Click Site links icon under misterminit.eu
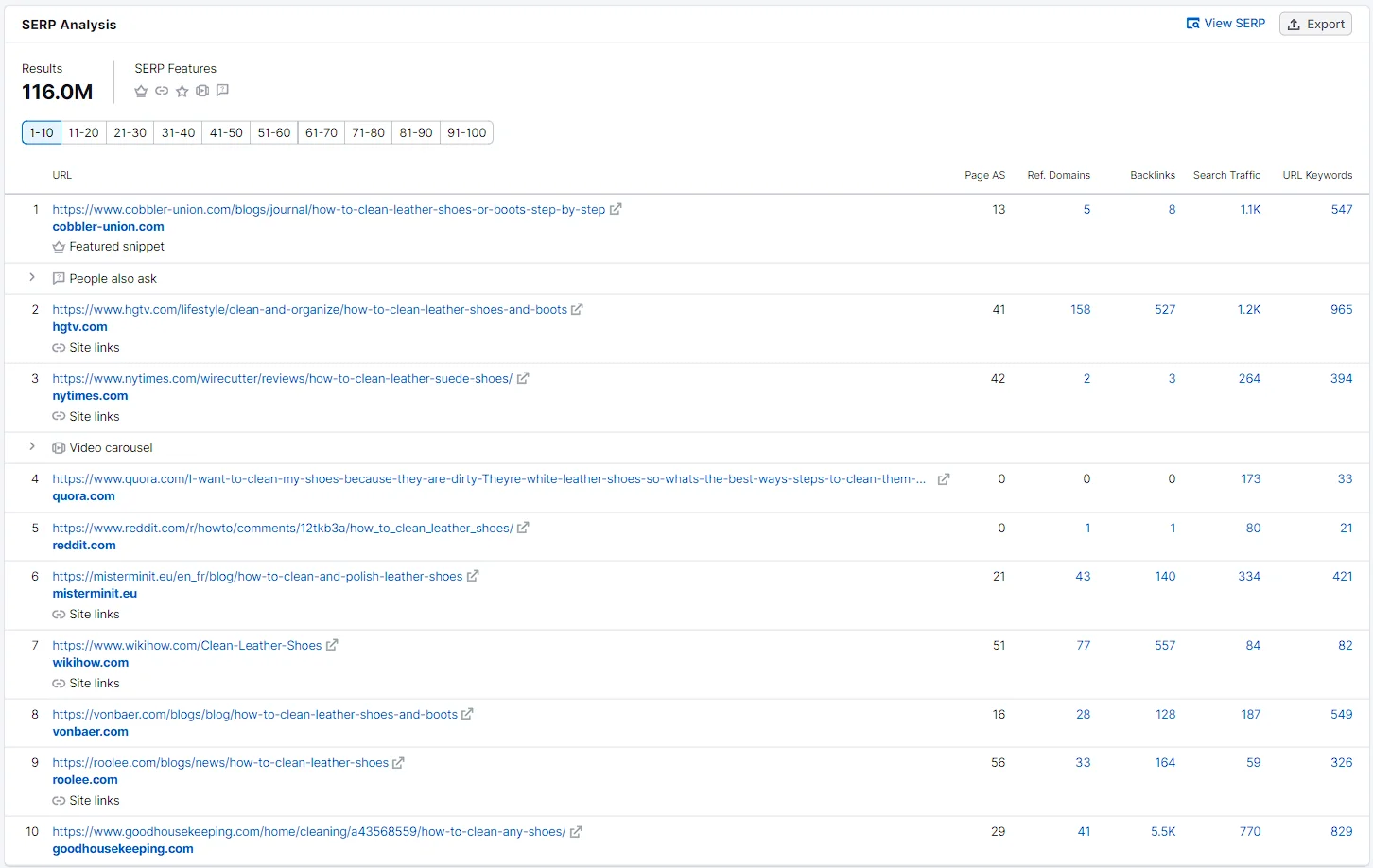The width and height of the screenshot is (1373, 868). tap(59, 615)
